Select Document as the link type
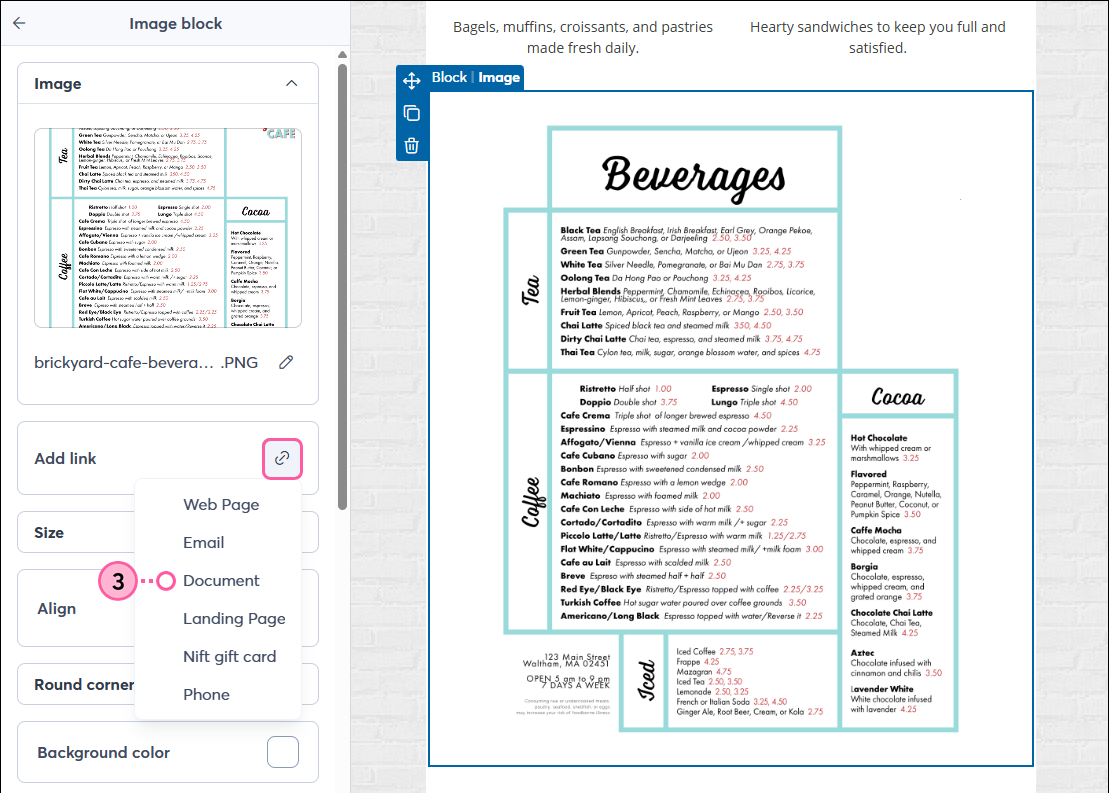This screenshot has width=1109, height=793. click(x=220, y=580)
